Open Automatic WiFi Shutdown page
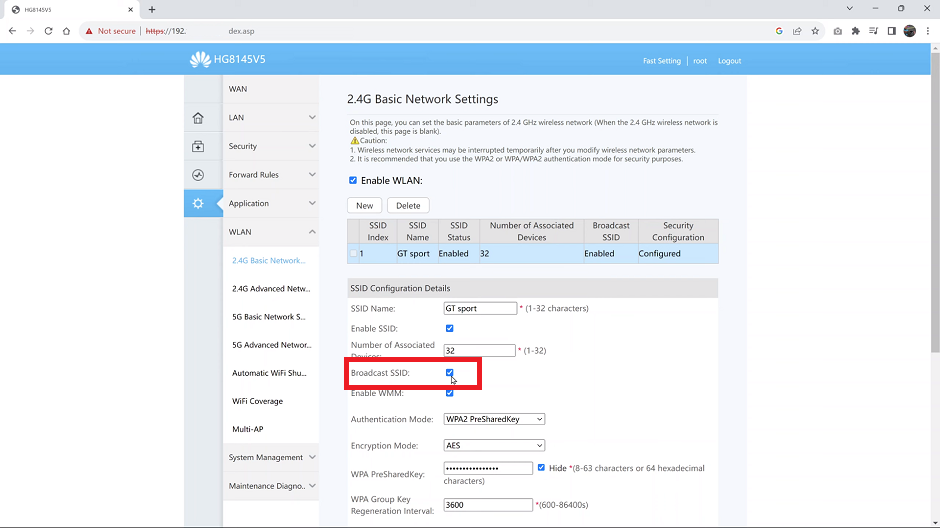This screenshot has width=940, height=528. click(x=269, y=373)
